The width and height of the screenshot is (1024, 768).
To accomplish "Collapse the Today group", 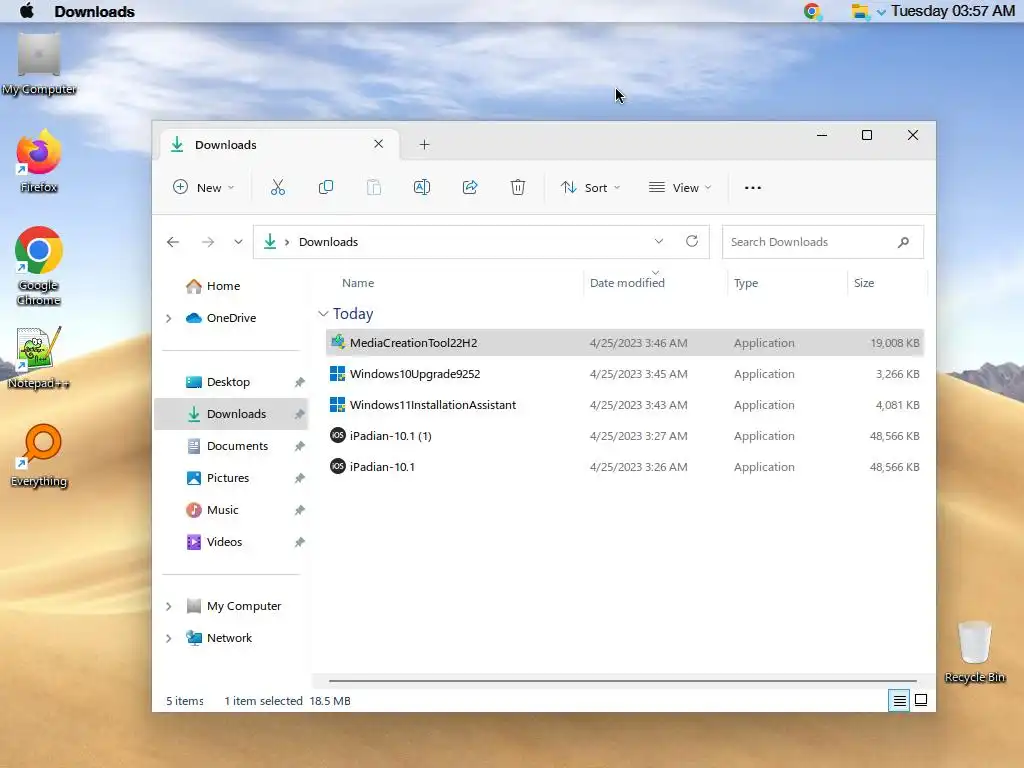I will [323, 314].
